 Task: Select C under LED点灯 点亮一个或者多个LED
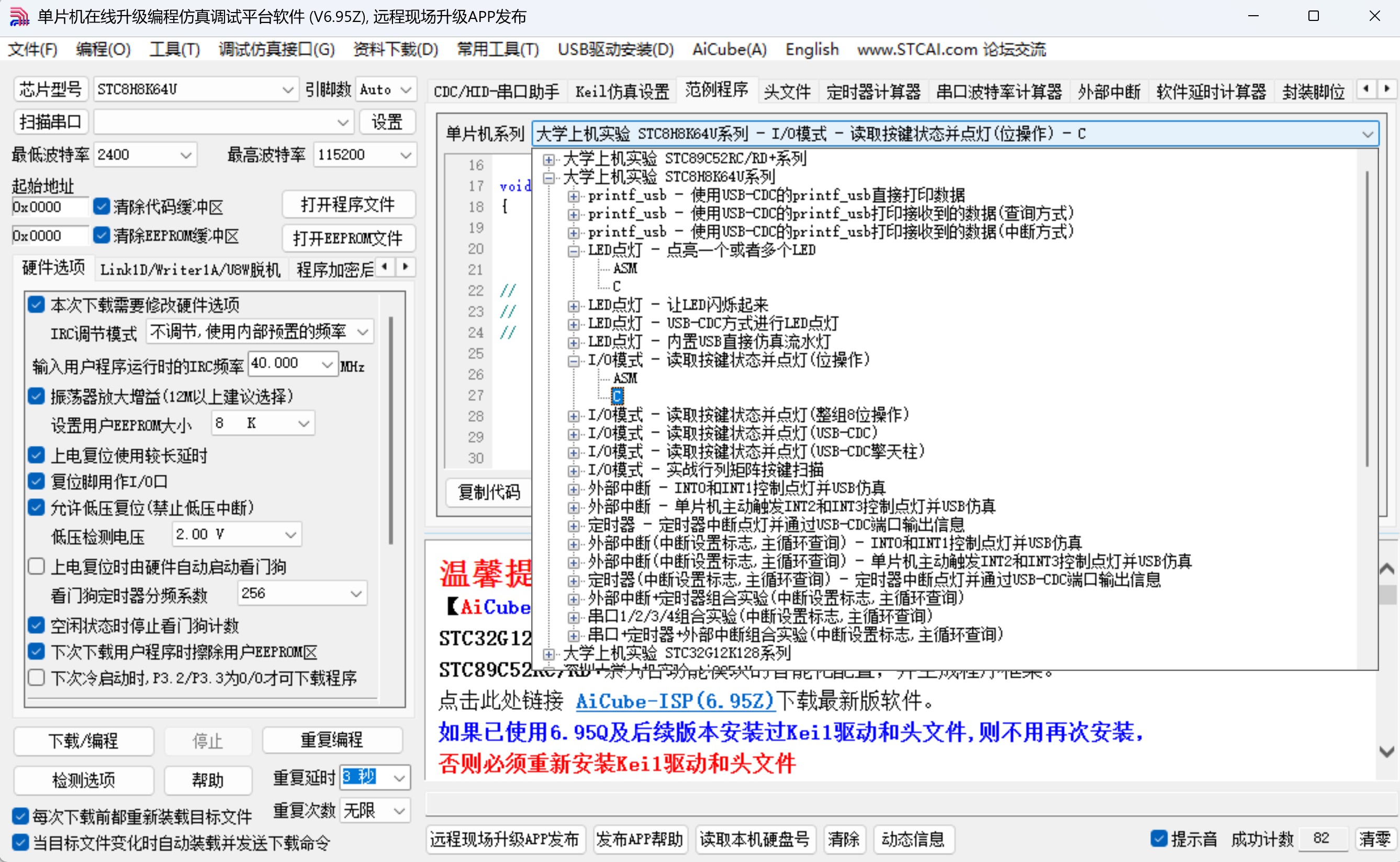coord(617,286)
